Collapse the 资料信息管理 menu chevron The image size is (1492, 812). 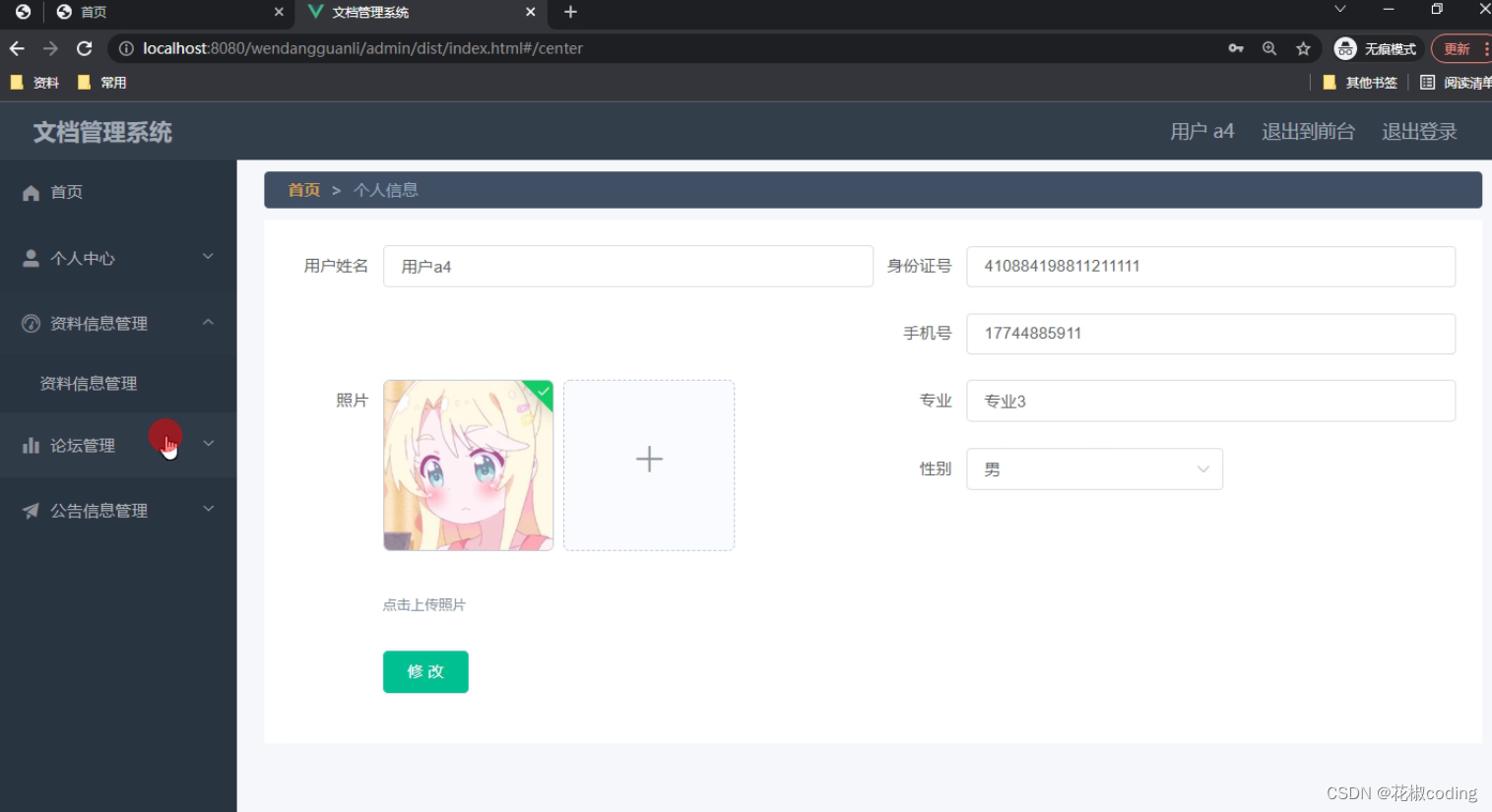208,322
